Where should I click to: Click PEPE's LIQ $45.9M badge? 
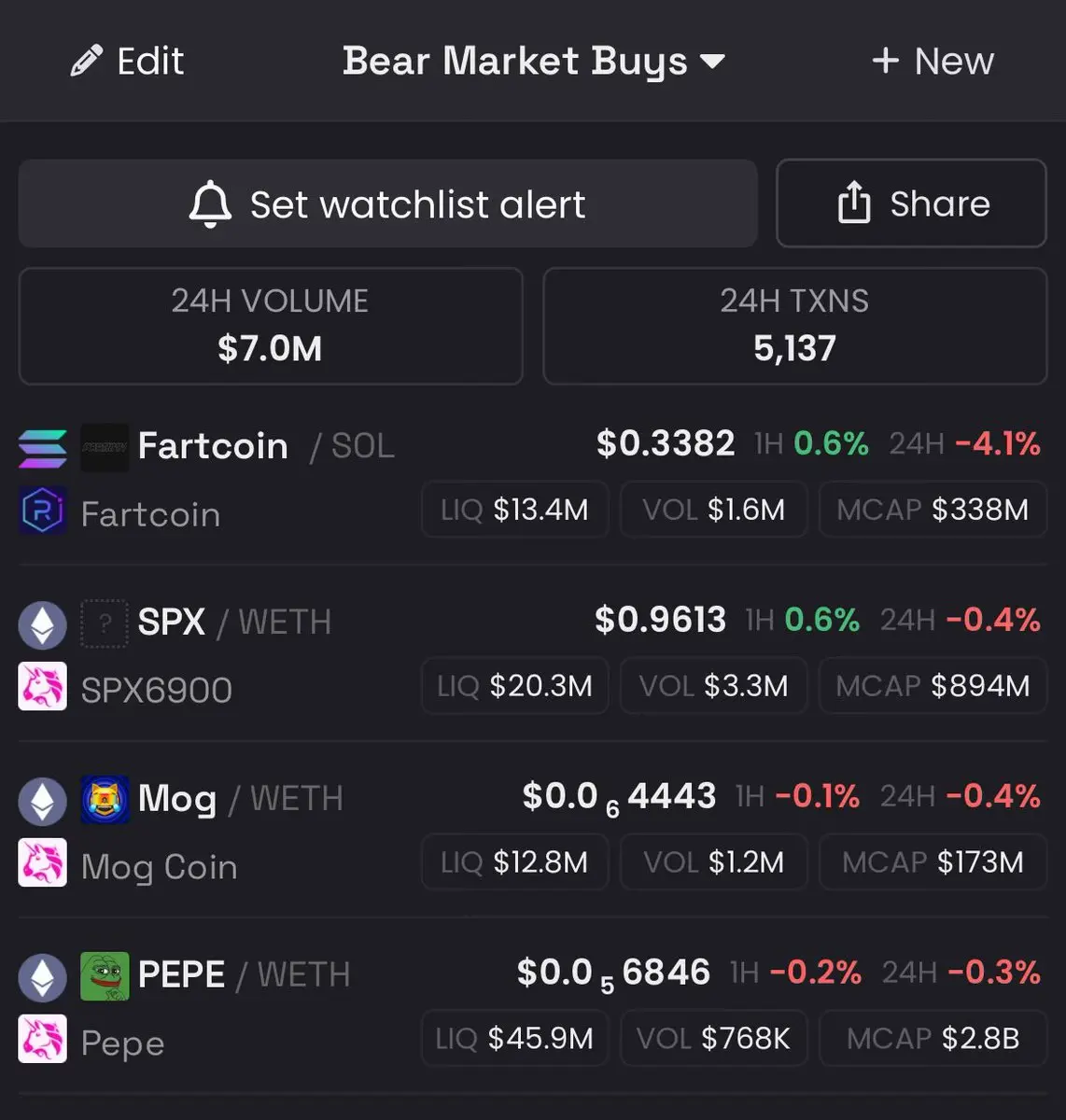pos(514,1038)
